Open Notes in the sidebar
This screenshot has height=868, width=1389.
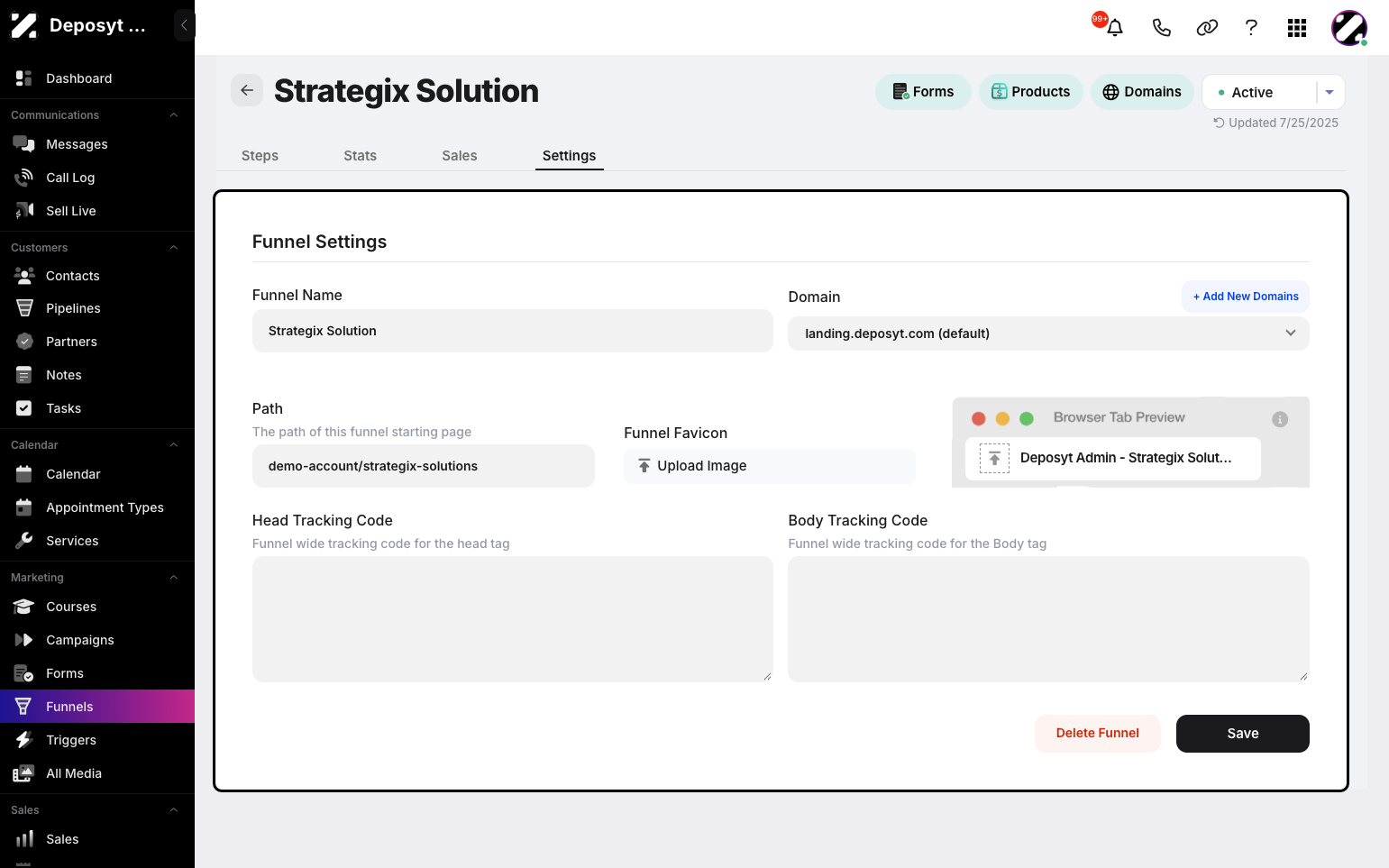(x=97, y=375)
